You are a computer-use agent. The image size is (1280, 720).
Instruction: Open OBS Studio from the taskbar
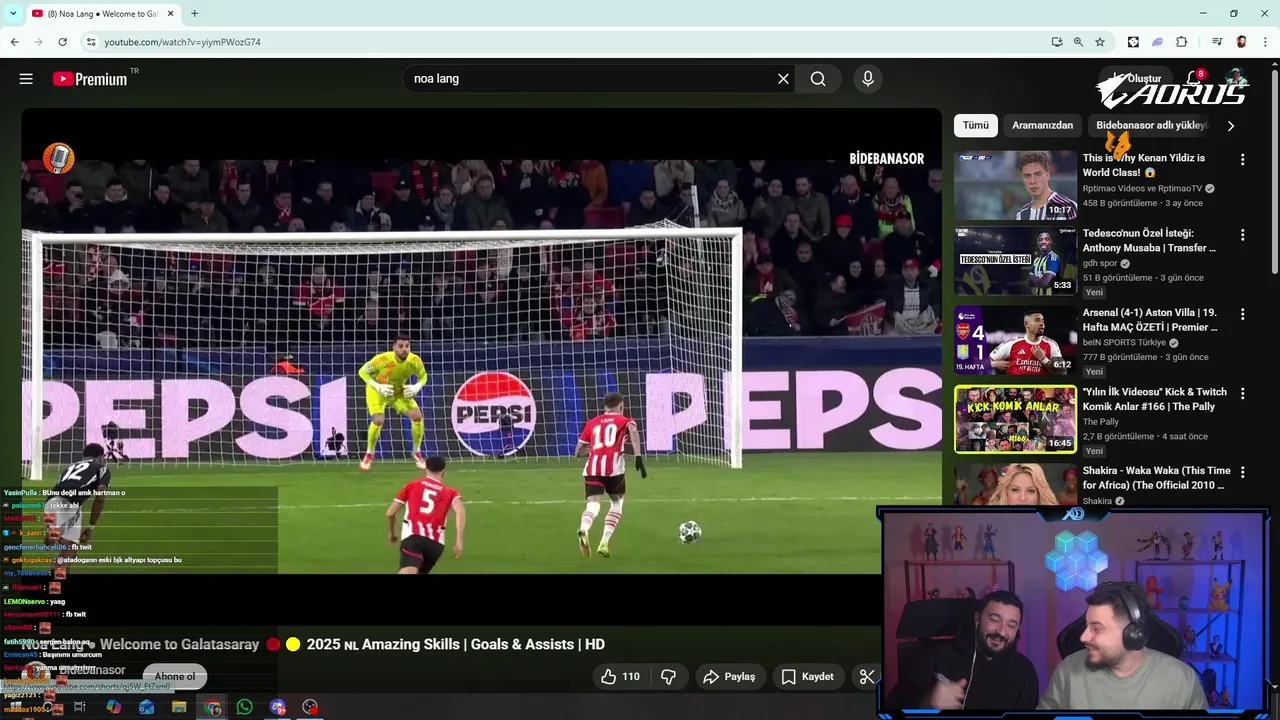tap(310, 707)
